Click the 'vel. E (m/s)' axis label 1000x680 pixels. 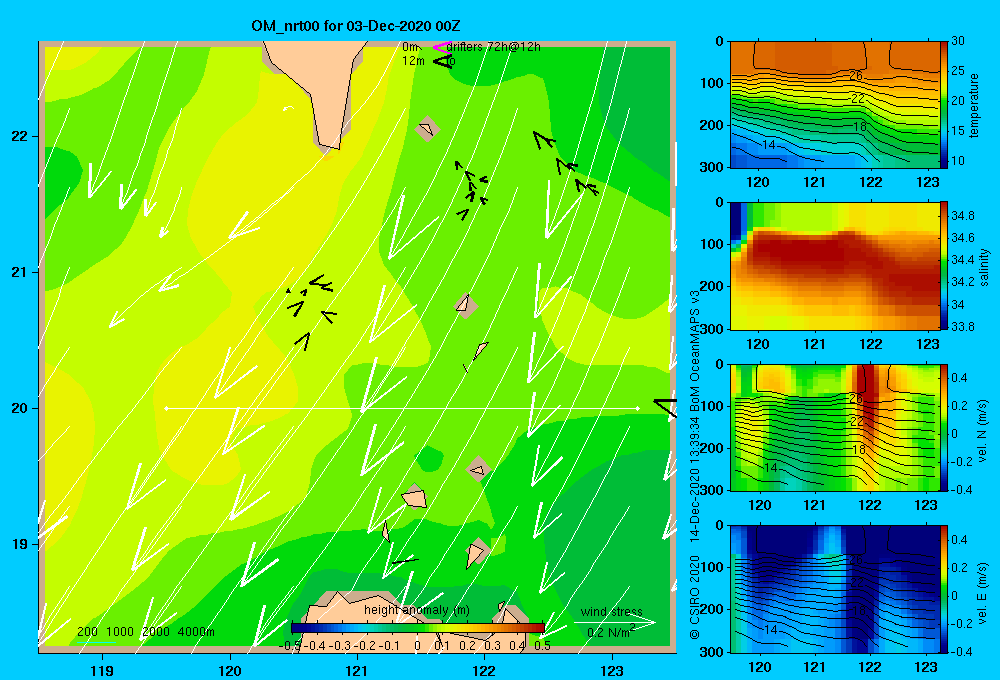tap(983, 591)
